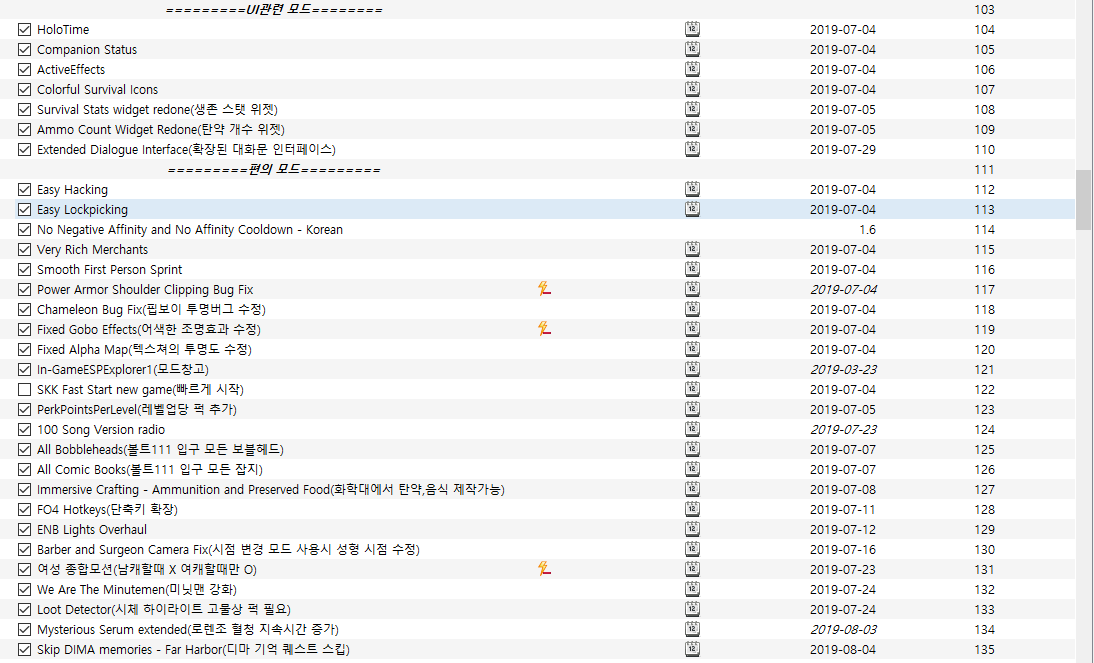The image size is (1094, 663).
Task: Select the Colorful Survival Icons mod name
Action: 97,89
